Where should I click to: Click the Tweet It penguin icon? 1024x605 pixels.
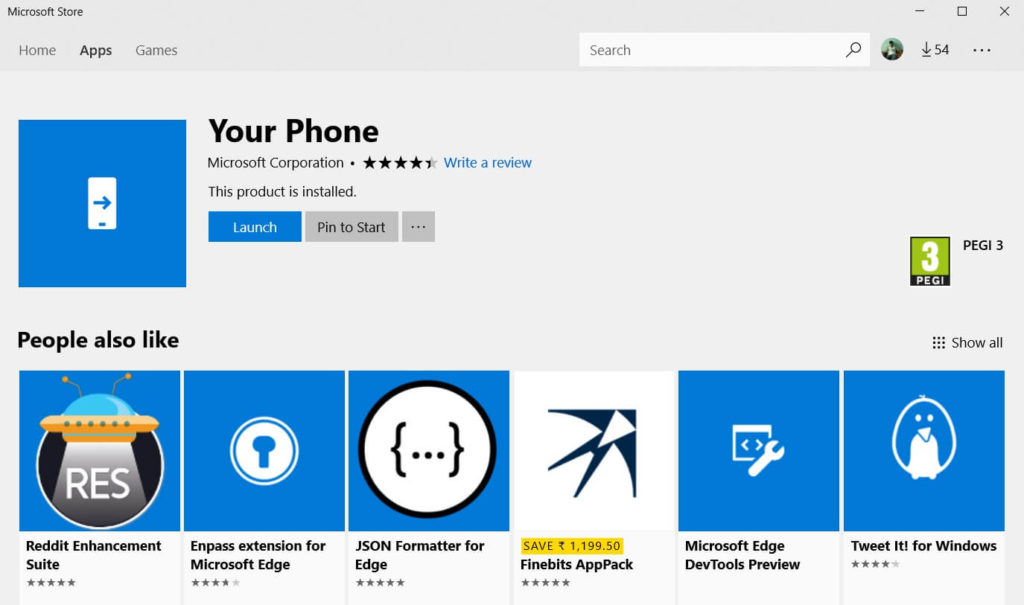(924, 450)
